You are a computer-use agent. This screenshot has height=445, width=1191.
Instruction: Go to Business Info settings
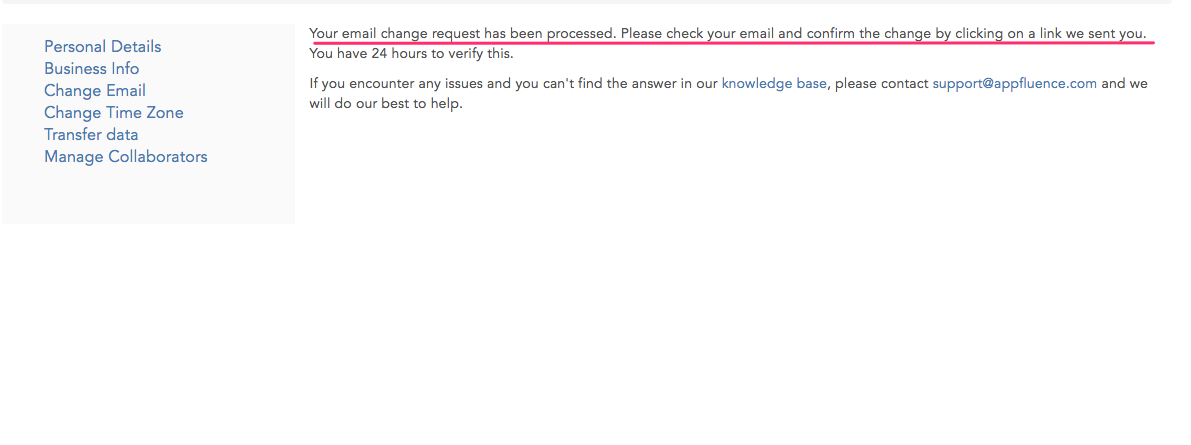pos(91,69)
